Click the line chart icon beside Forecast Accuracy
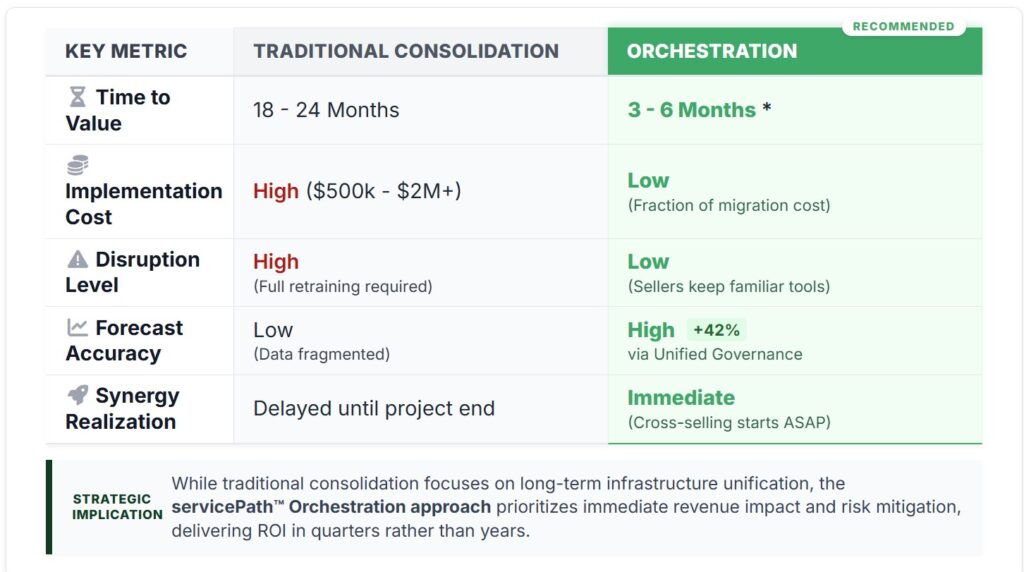The image size is (1024, 572). point(77,328)
